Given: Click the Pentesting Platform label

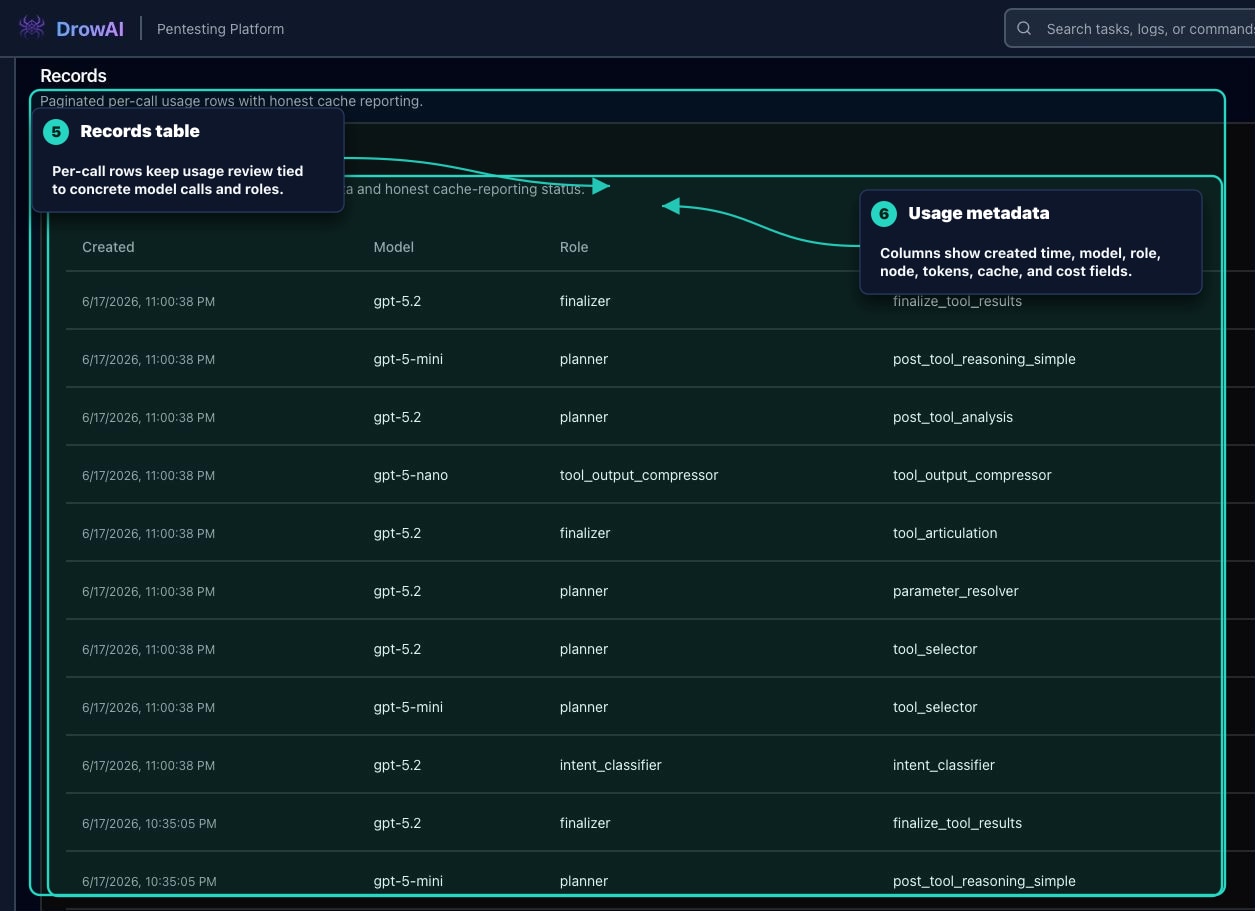Looking at the screenshot, I should 220,29.
